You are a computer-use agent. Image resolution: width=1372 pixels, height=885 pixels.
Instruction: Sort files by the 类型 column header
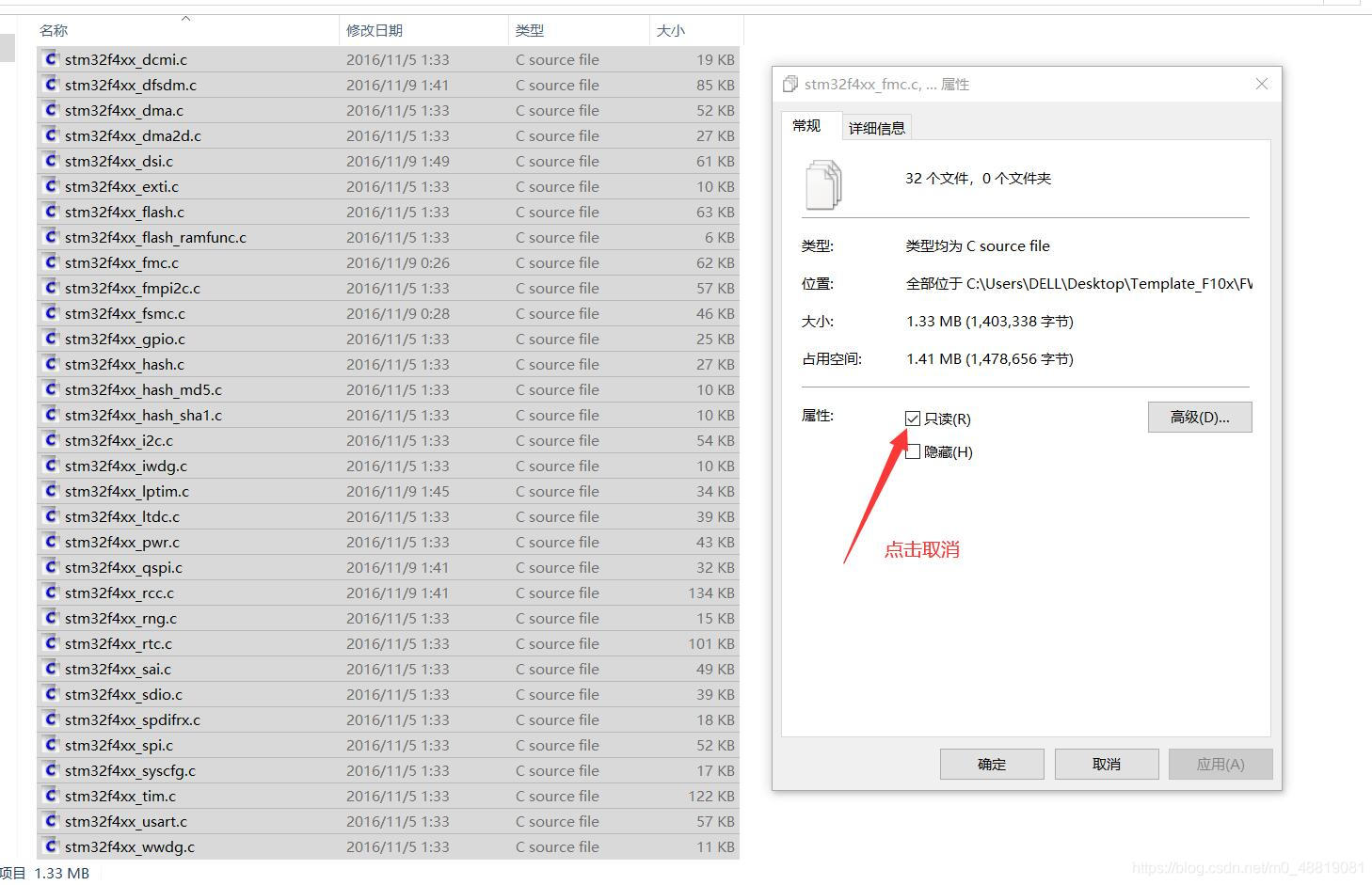click(530, 30)
